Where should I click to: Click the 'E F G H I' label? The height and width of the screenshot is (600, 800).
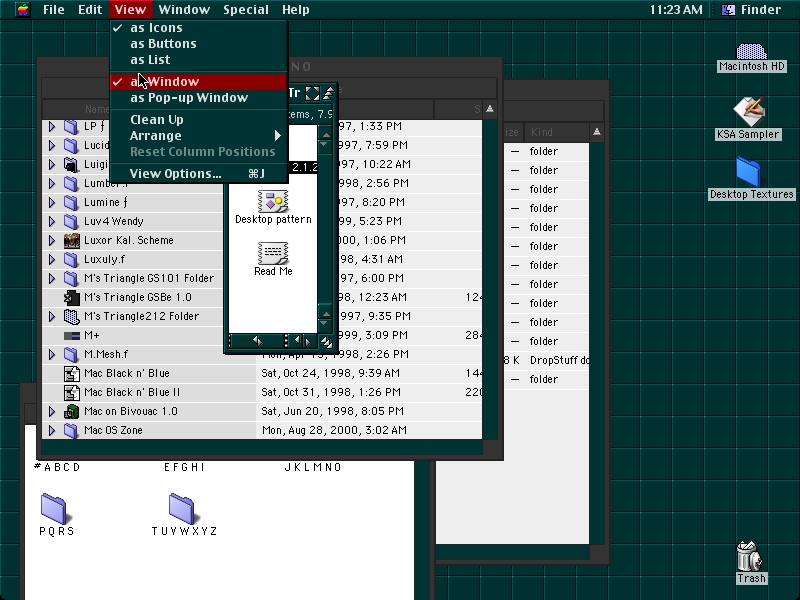coord(184,467)
